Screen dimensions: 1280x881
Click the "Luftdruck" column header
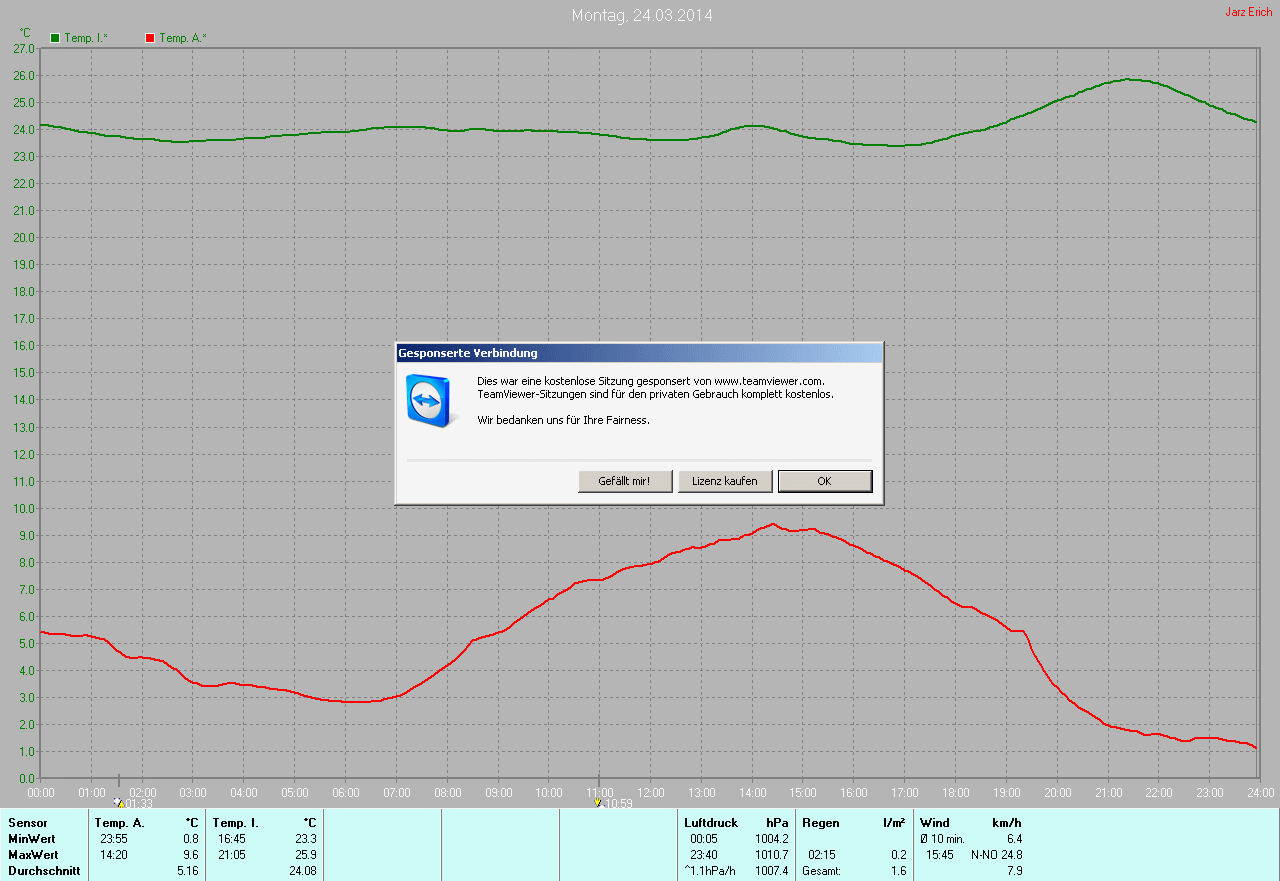click(711, 823)
